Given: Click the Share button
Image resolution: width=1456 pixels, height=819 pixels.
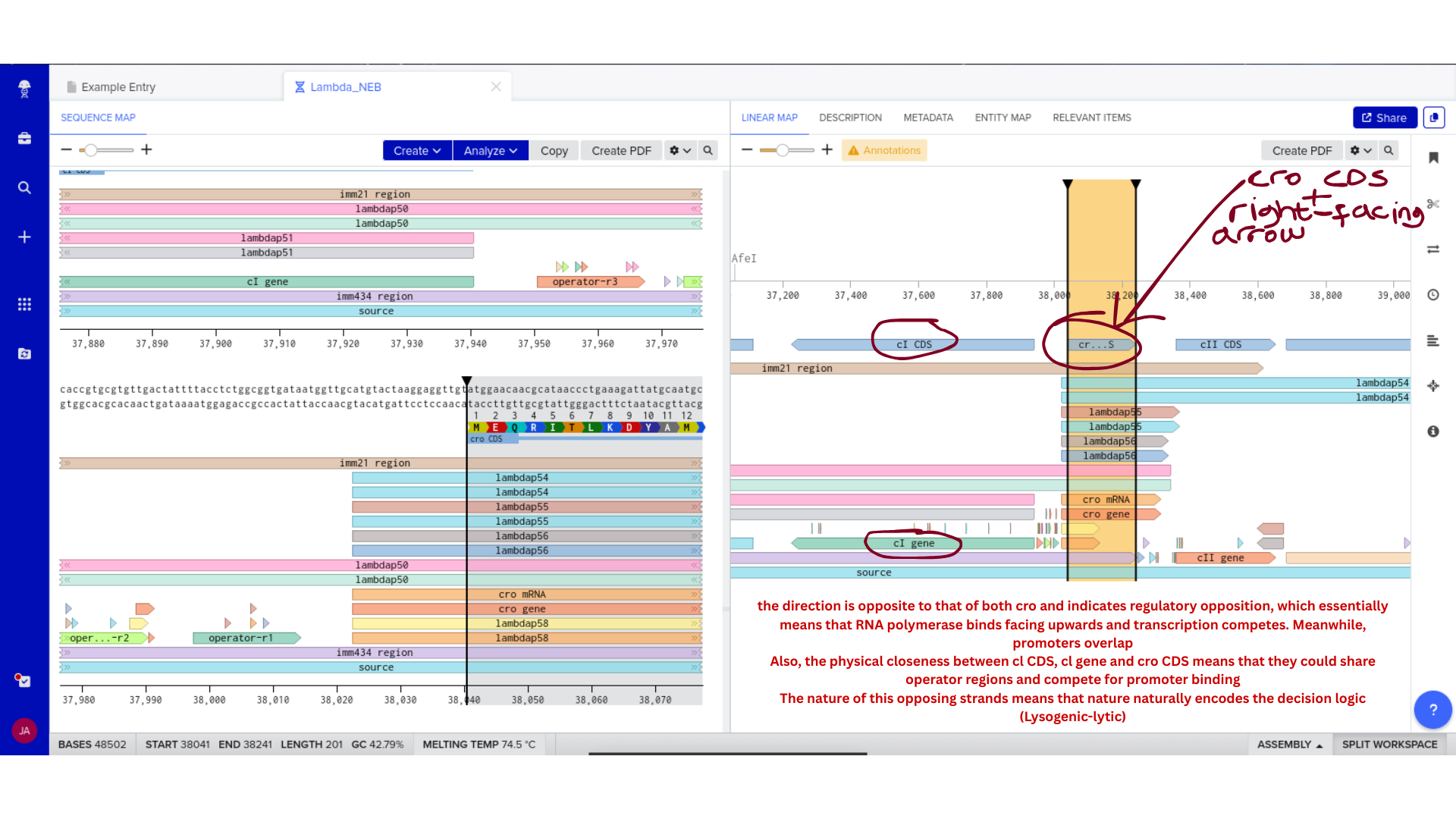Looking at the screenshot, I should pyautogui.click(x=1385, y=118).
